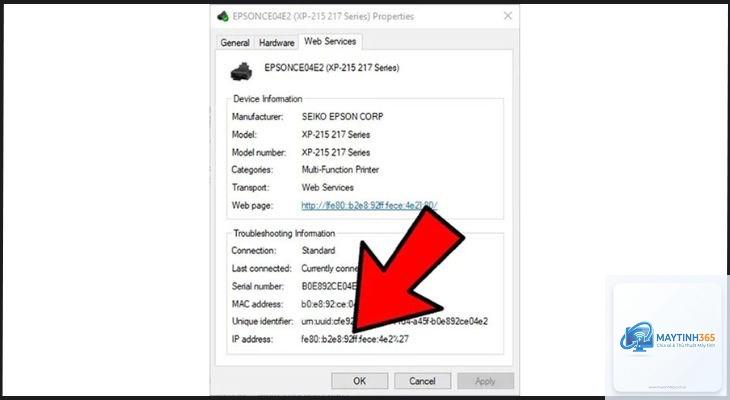Click 'Multi-Function Printer' category value
This screenshot has height=400, width=730.
(340, 169)
